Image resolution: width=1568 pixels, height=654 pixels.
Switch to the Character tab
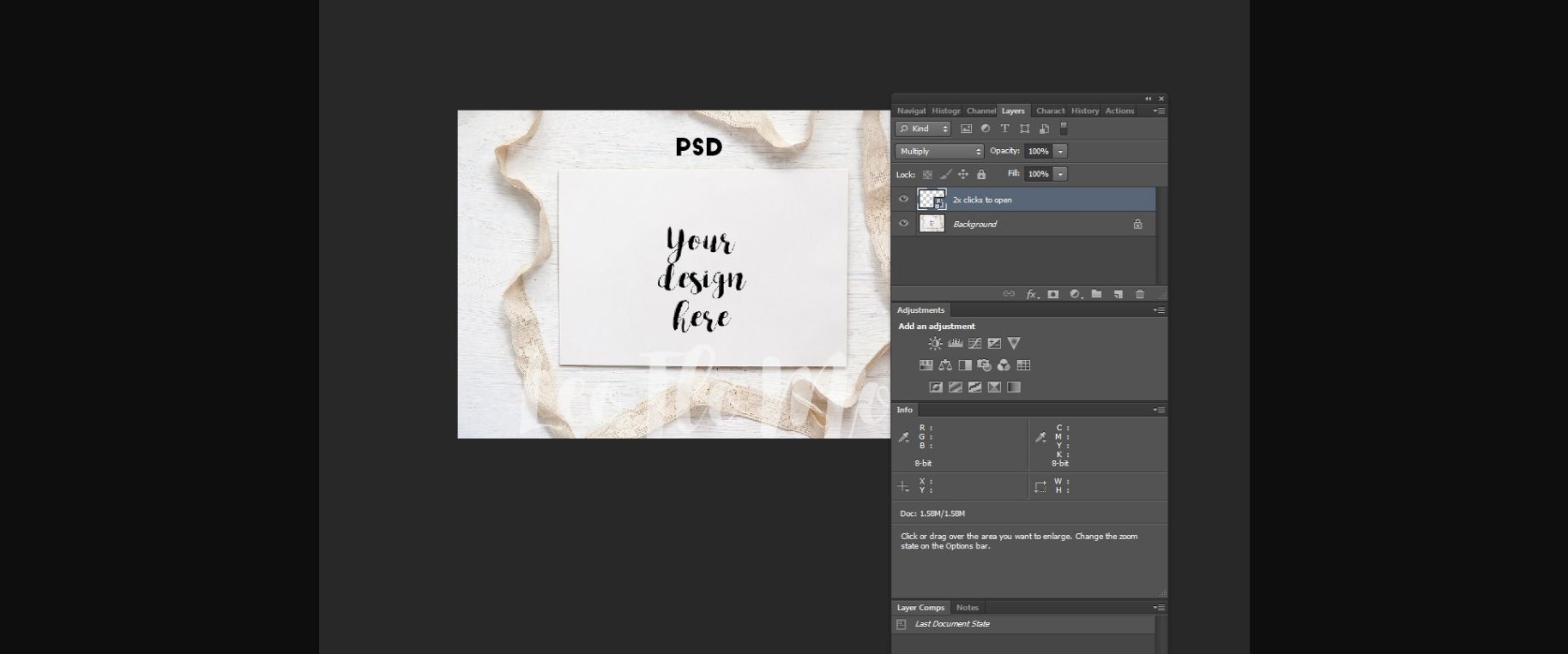1050,111
